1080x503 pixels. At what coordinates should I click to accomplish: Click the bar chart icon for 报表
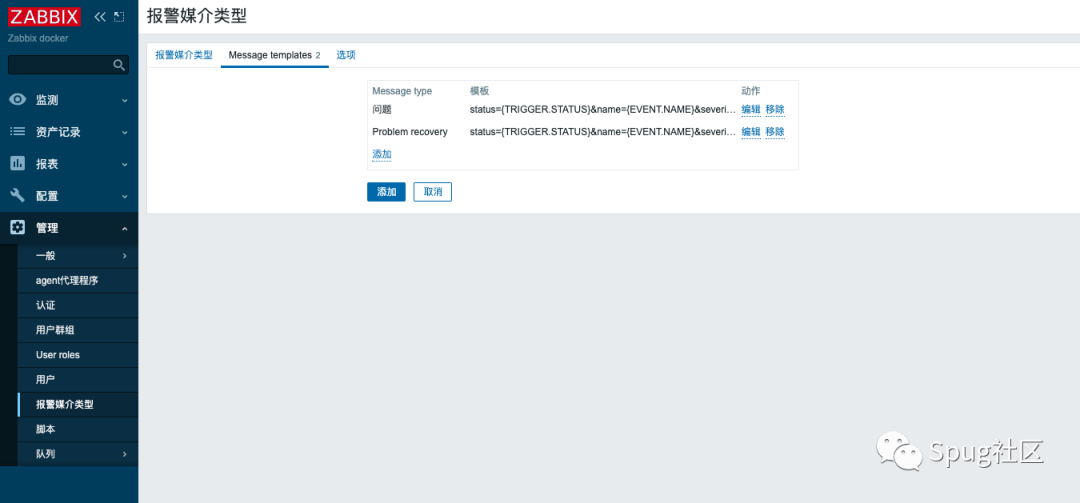17,164
